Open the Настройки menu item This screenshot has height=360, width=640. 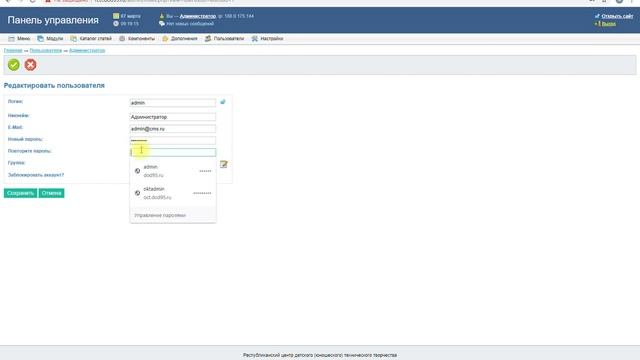pos(267,38)
